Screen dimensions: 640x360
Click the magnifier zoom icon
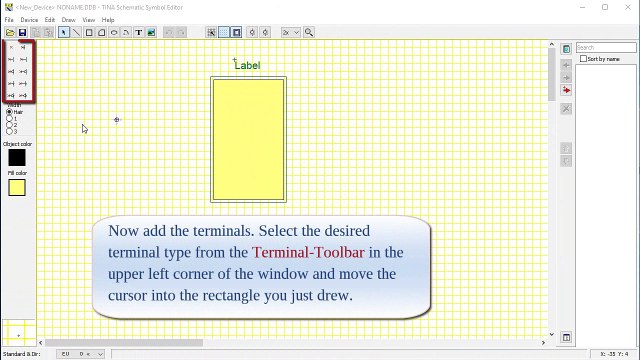tap(309, 32)
